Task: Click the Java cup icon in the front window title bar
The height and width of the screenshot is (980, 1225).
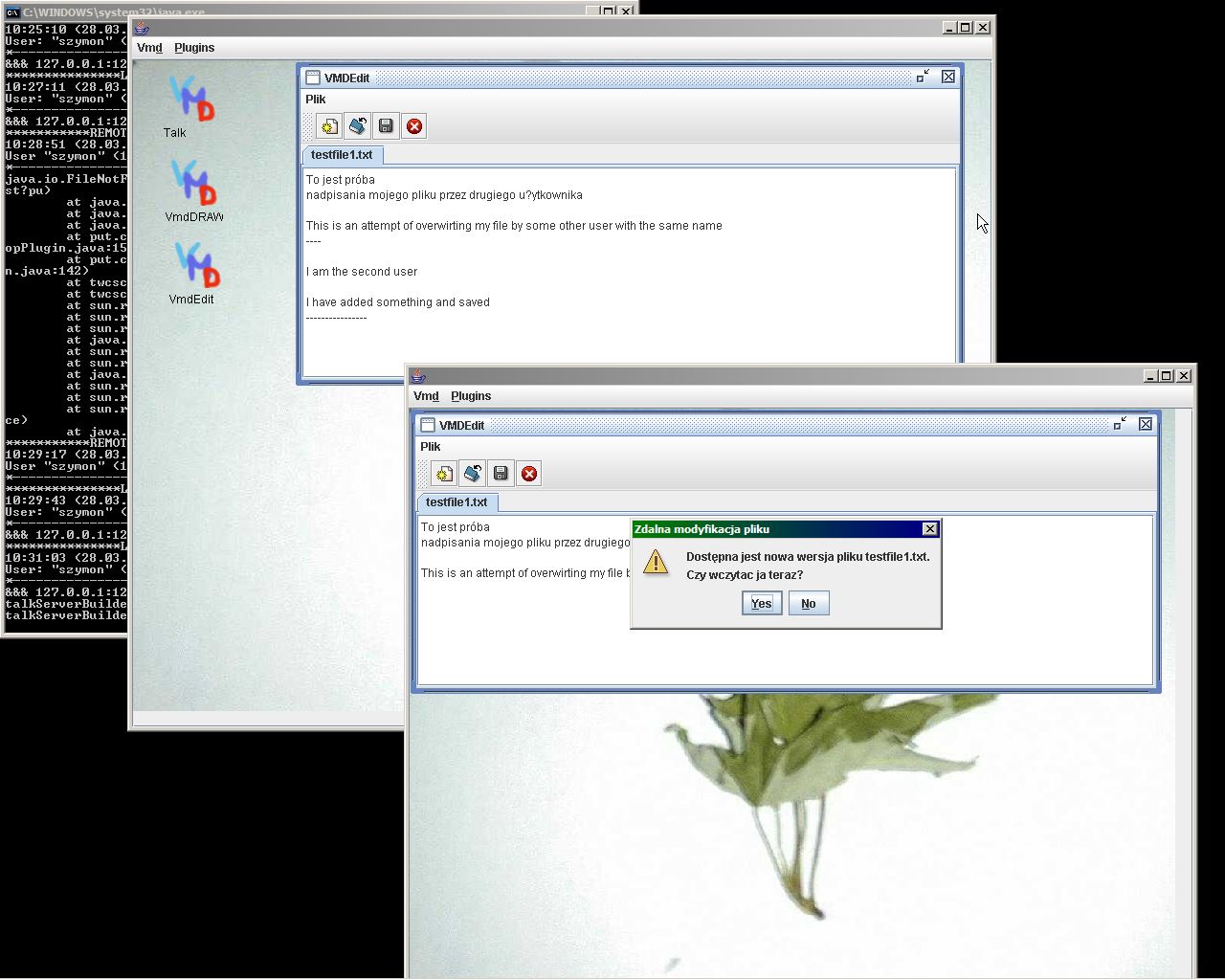Action: click(x=418, y=376)
